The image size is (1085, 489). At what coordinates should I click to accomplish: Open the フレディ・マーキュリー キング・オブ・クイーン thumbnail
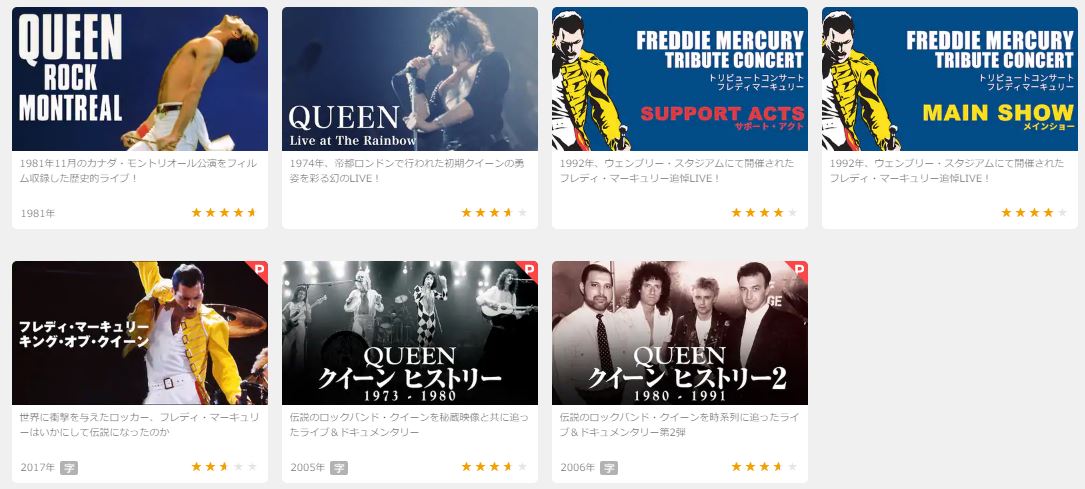(140, 333)
